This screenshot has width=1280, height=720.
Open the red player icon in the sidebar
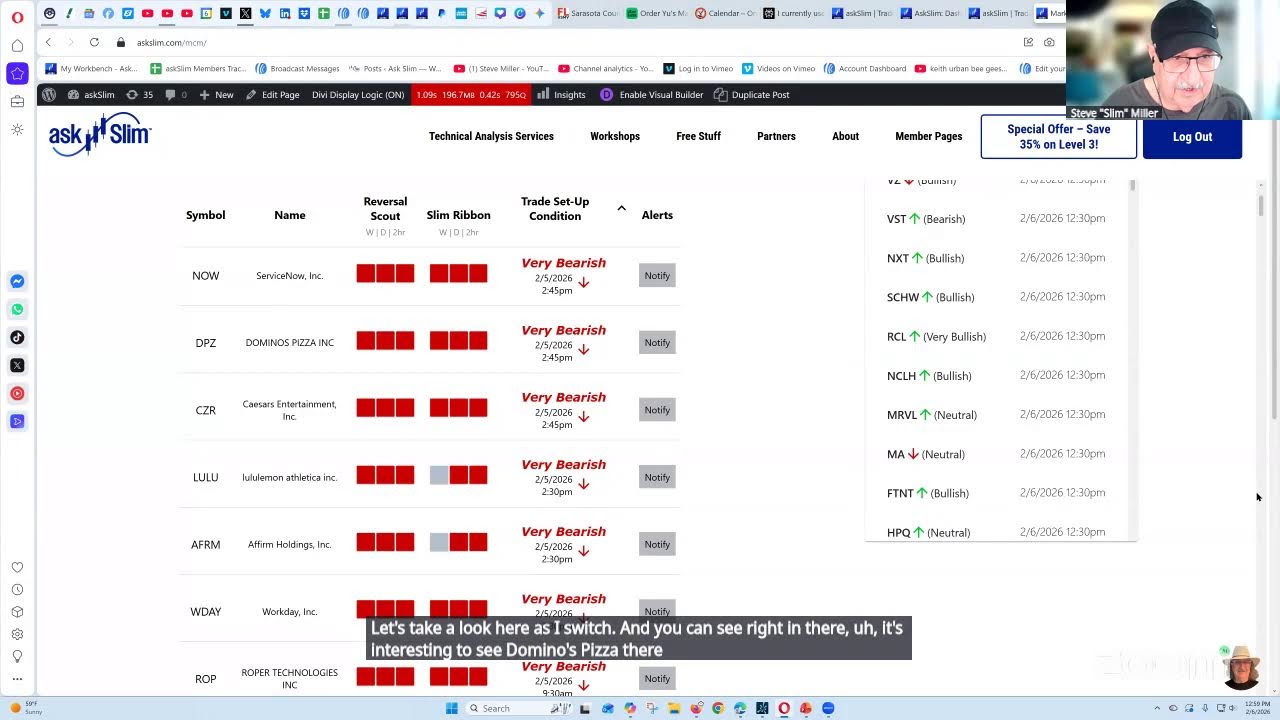[x=17, y=393]
